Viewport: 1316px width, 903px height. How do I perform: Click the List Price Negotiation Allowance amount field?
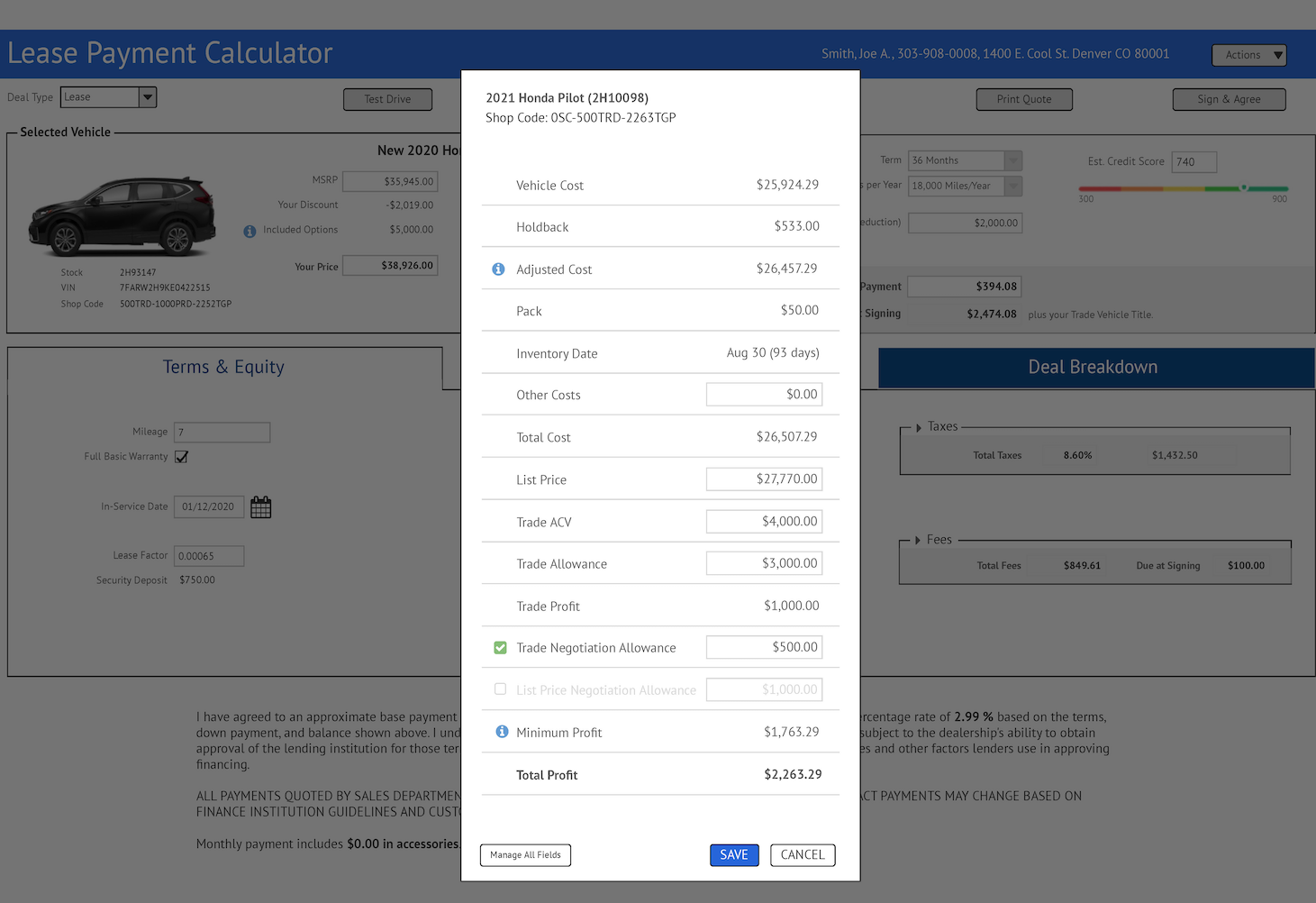(764, 689)
